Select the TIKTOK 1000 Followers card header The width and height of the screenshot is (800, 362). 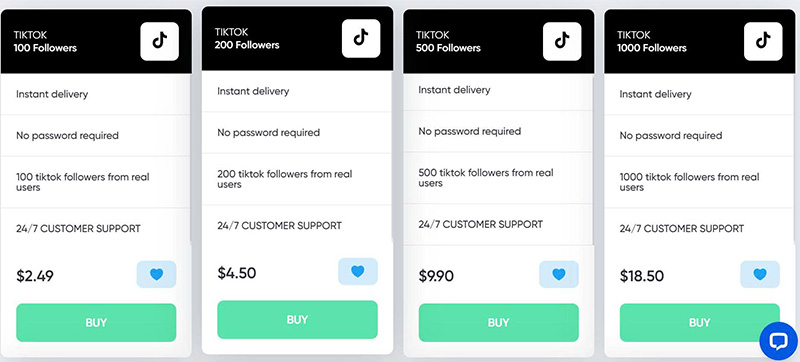point(699,41)
